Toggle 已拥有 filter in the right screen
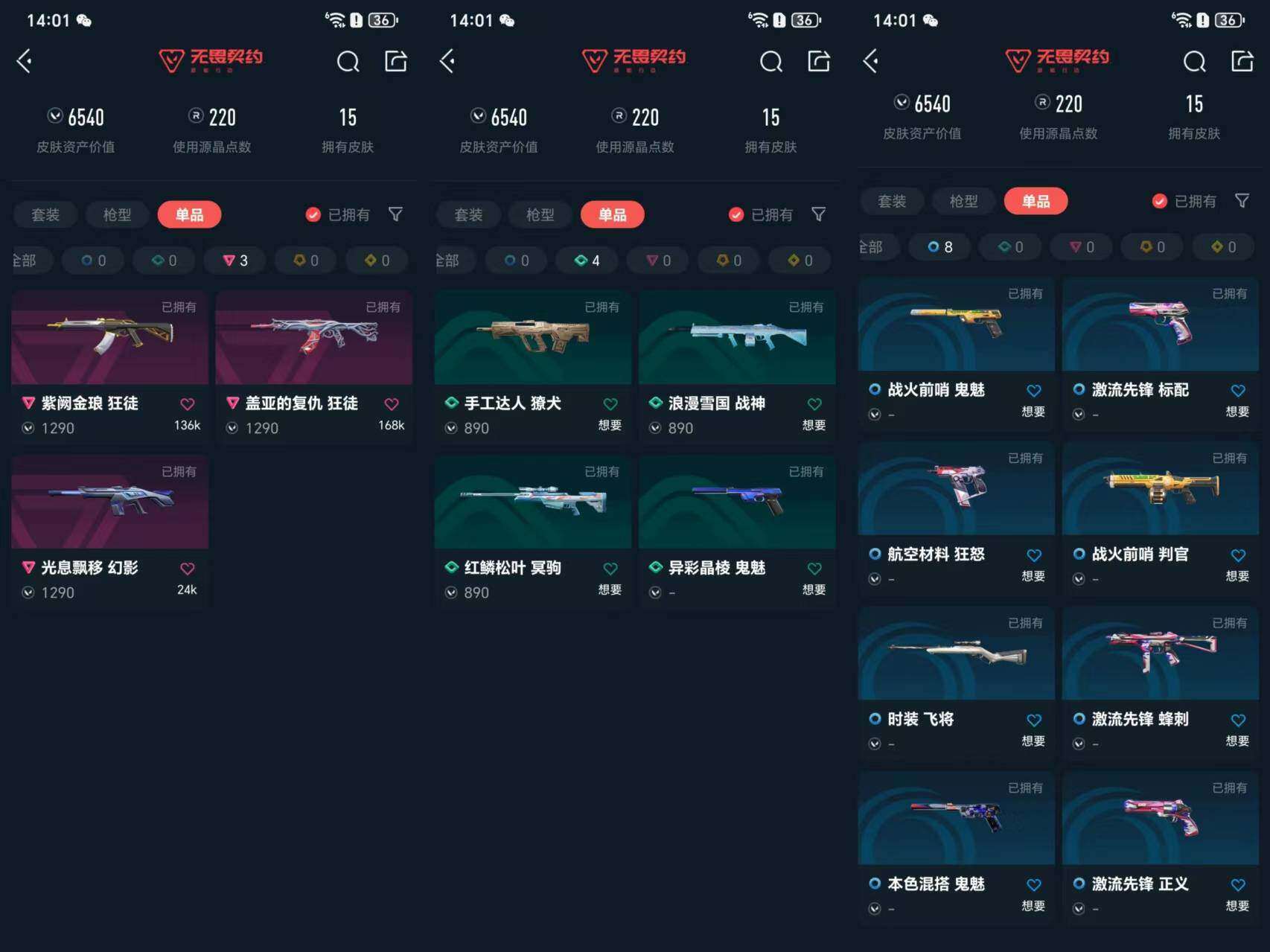Viewport: 1270px width, 952px height. pos(1184,201)
